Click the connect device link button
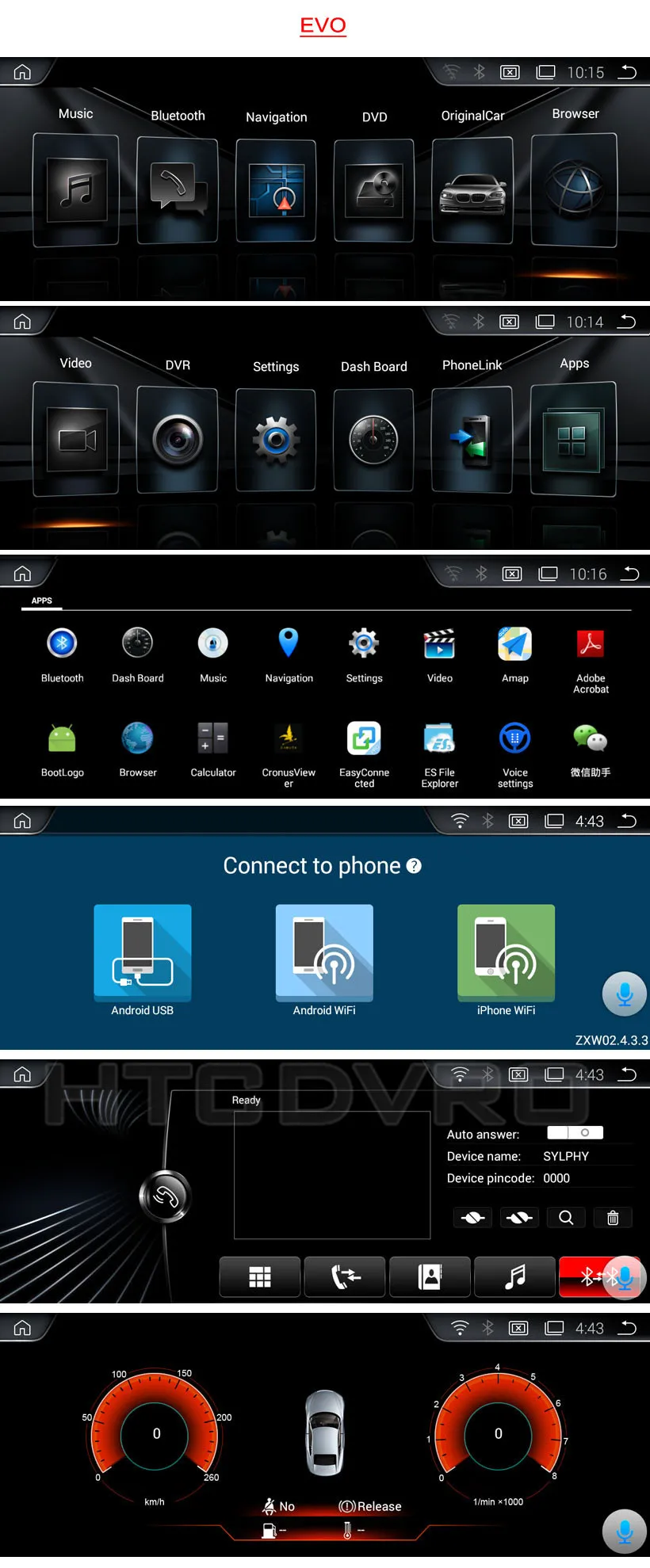 click(x=472, y=1218)
